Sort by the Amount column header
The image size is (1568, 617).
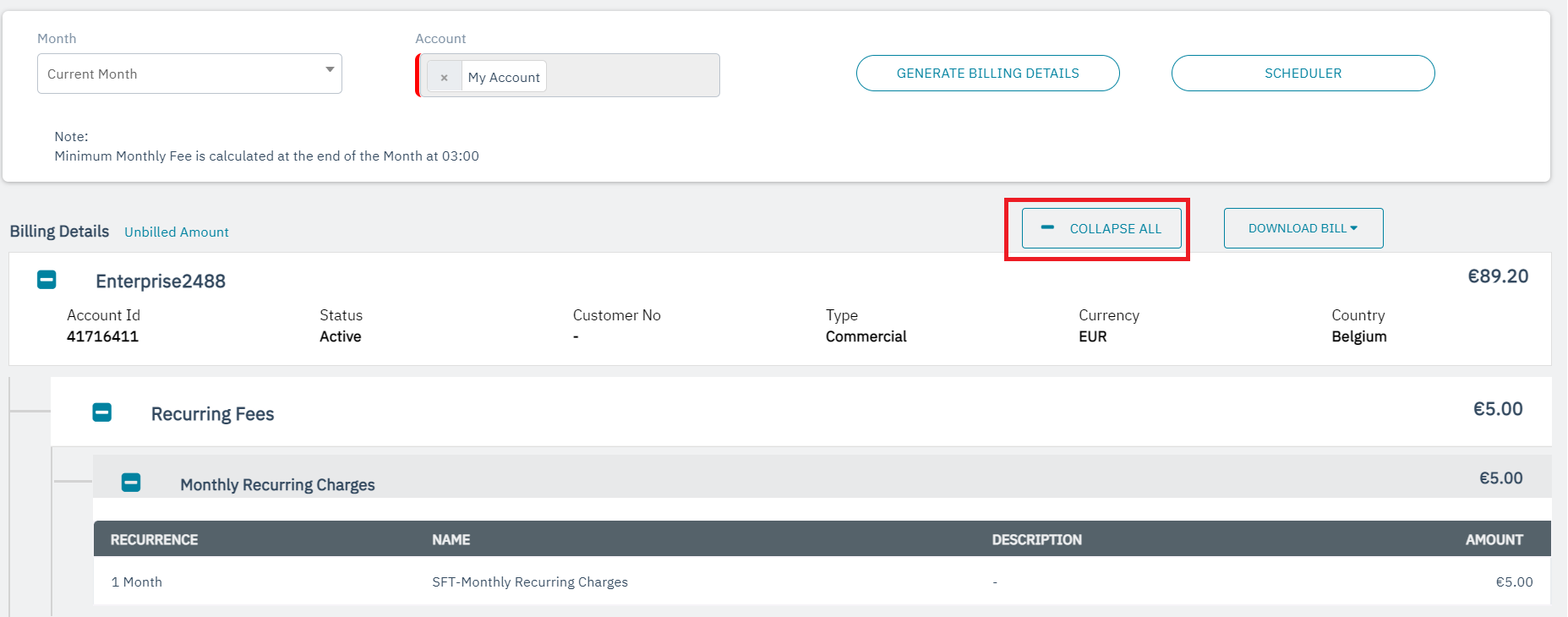(1494, 539)
